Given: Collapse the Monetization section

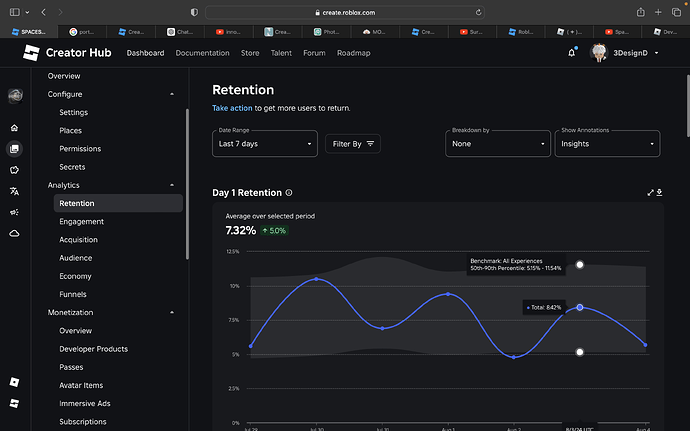Looking at the screenshot, I should (172, 313).
